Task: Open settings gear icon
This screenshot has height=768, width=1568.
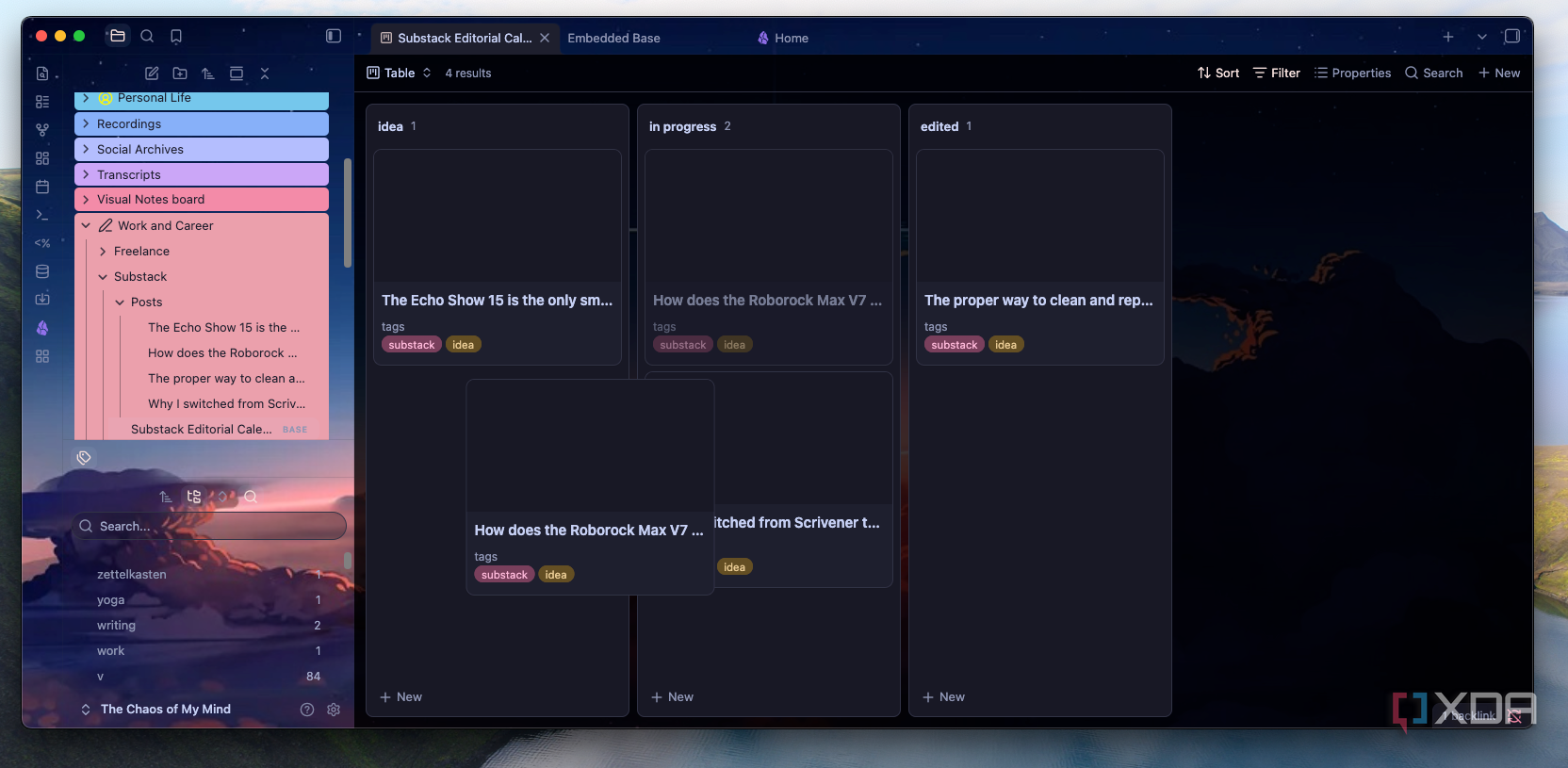Action: [x=334, y=710]
